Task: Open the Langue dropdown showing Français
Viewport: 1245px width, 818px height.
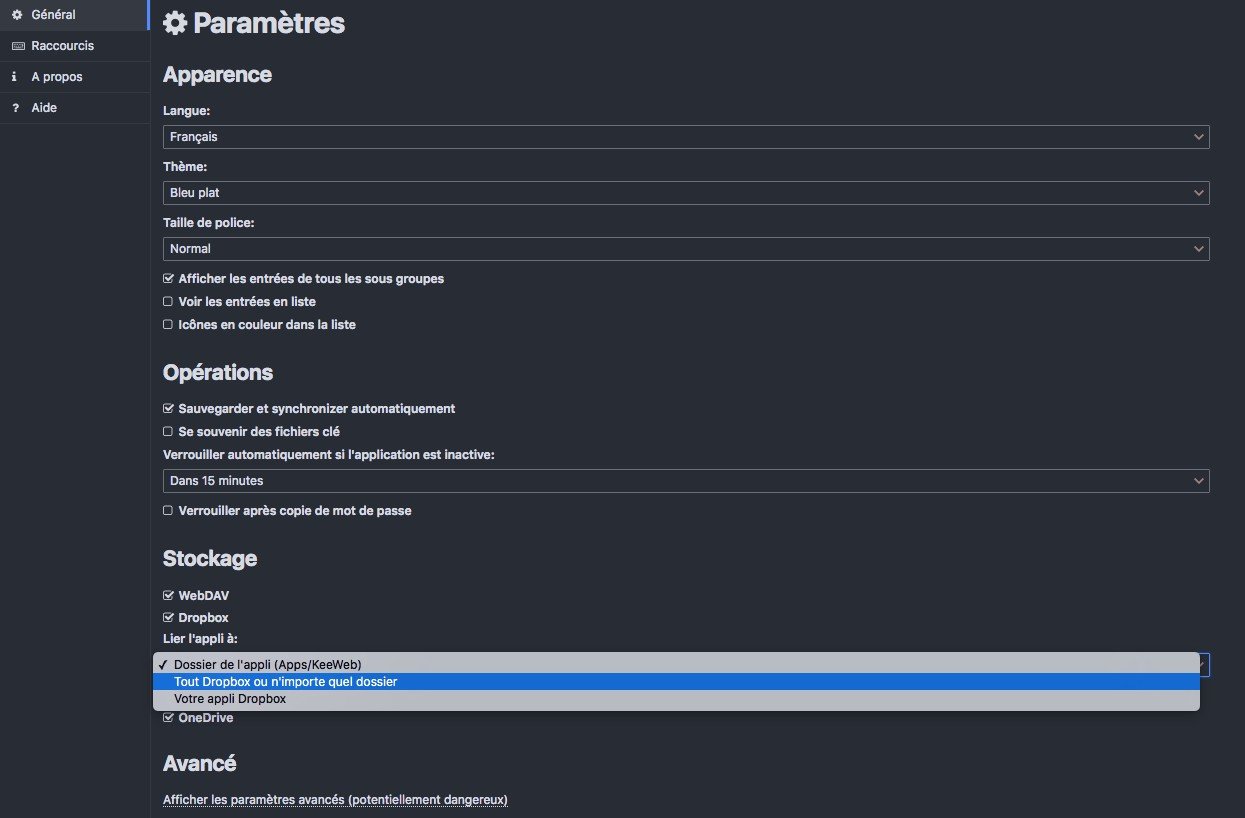Action: tap(686, 137)
